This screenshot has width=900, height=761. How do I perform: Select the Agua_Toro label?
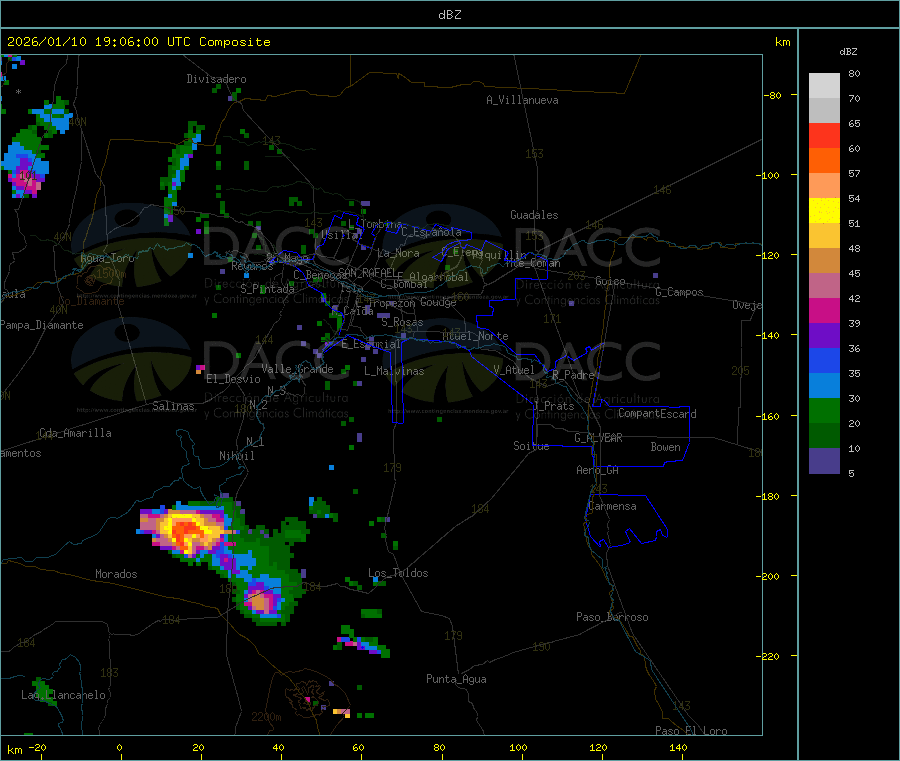pos(107,258)
